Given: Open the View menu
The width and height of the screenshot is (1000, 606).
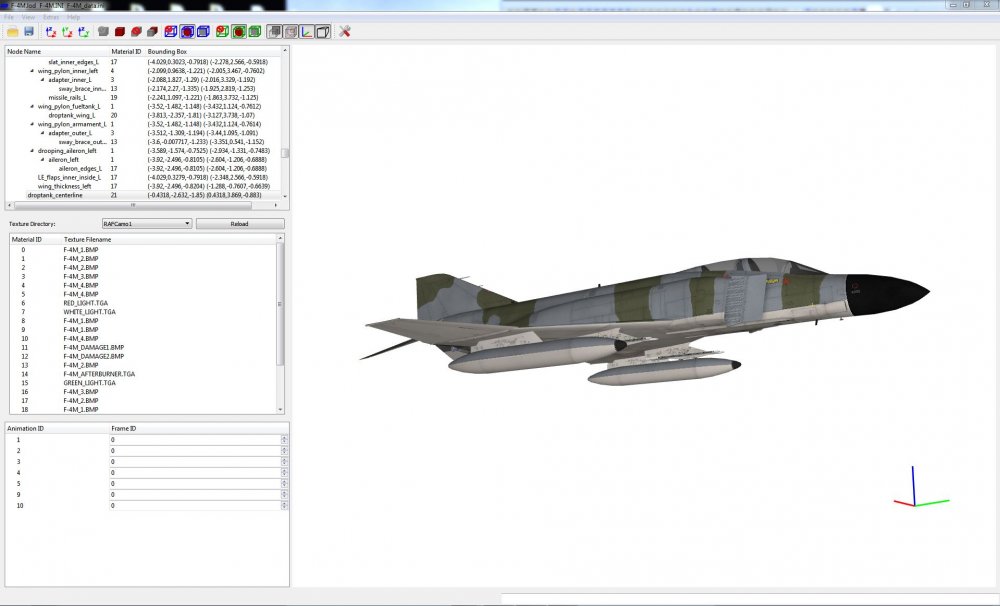Looking at the screenshot, I should pyautogui.click(x=29, y=17).
